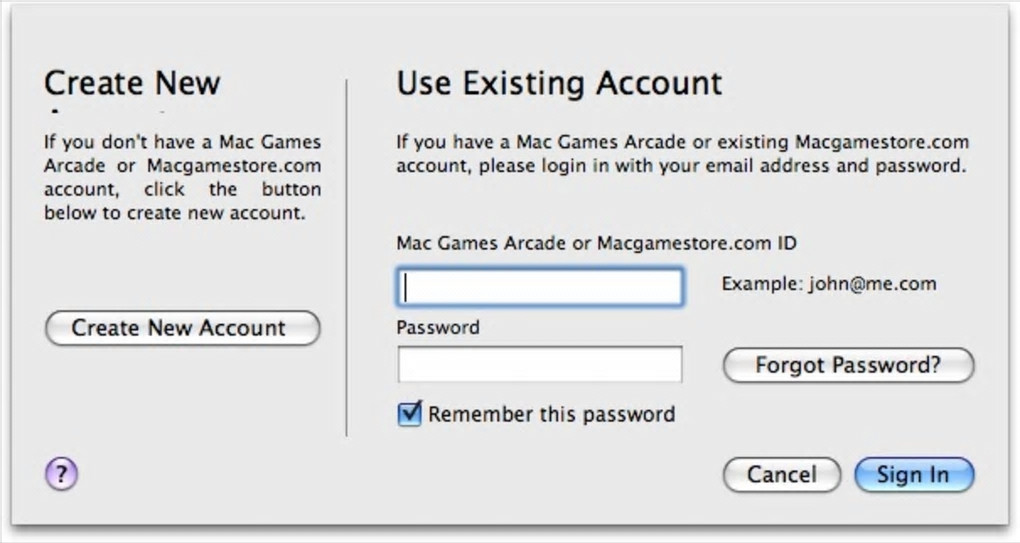Cancel the sign-in dialog

click(x=781, y=475)
